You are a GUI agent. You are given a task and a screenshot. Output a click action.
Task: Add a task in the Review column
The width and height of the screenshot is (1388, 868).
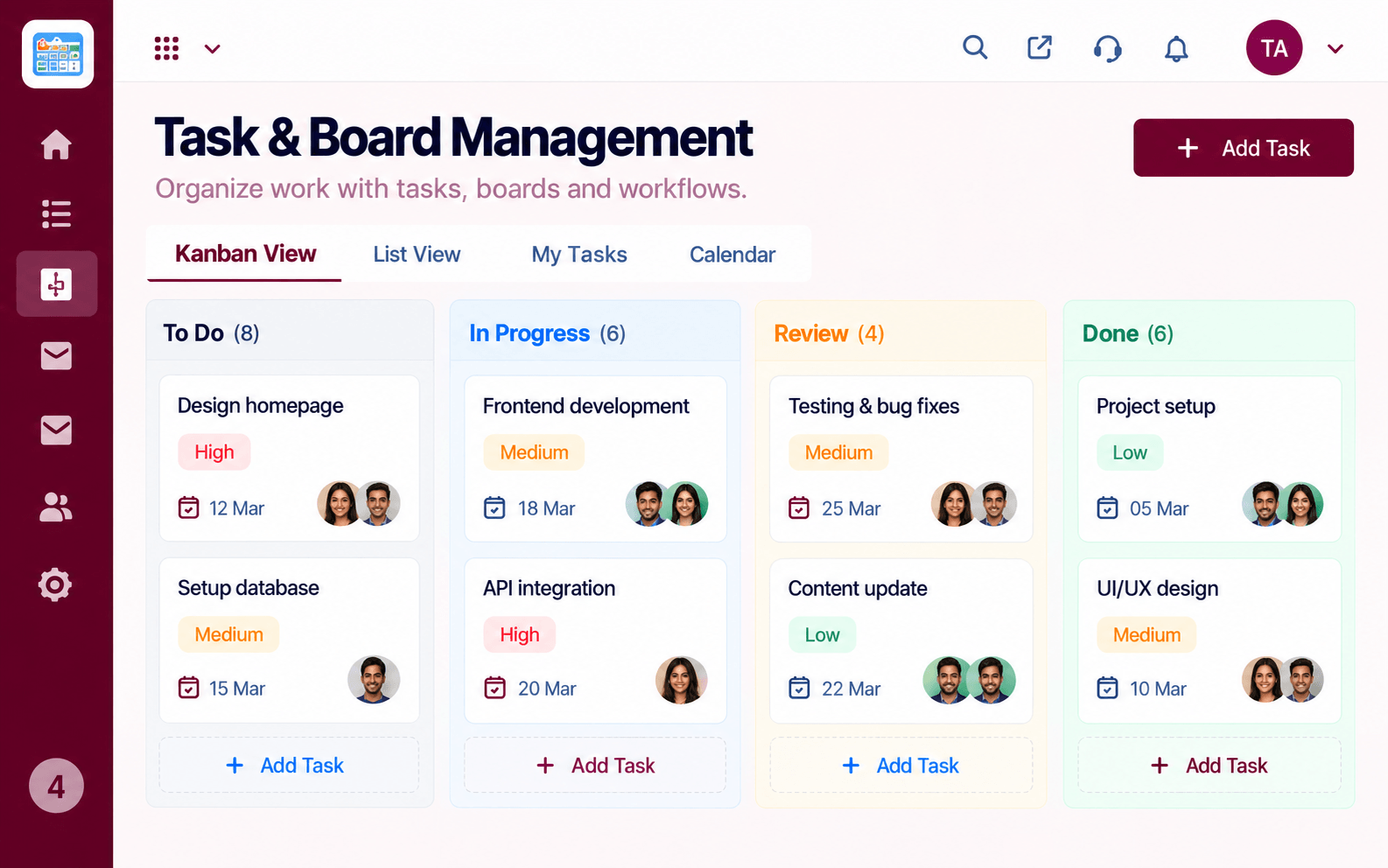coord(901,766)
